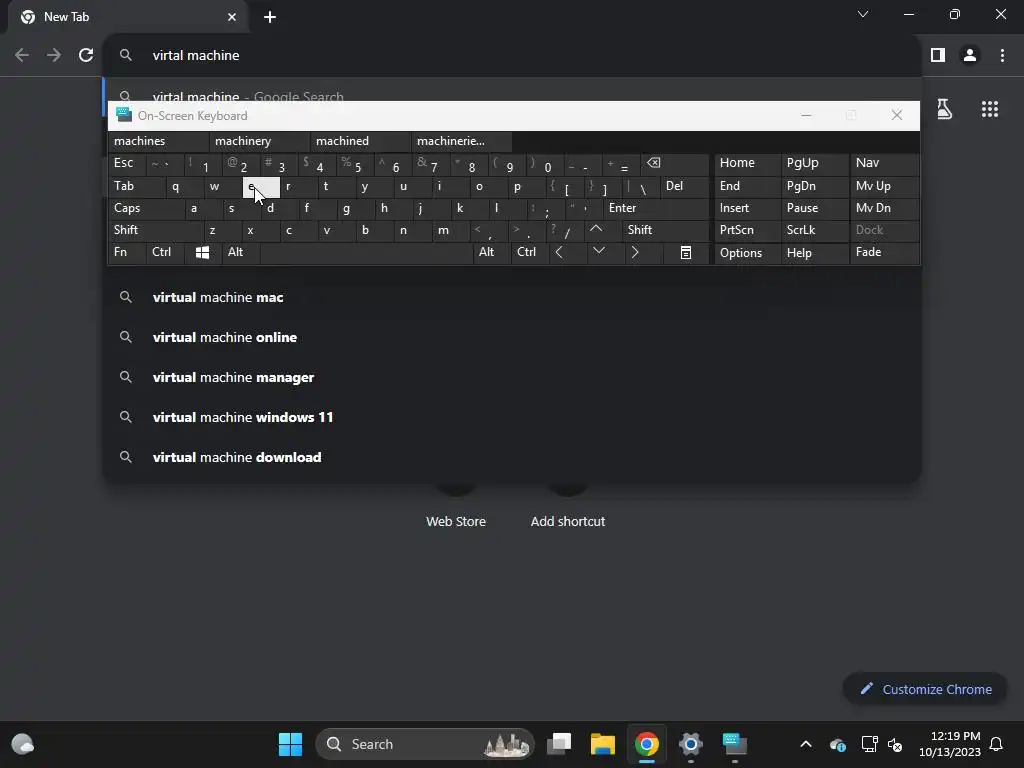Close the New Tab tab

point(232,17)
